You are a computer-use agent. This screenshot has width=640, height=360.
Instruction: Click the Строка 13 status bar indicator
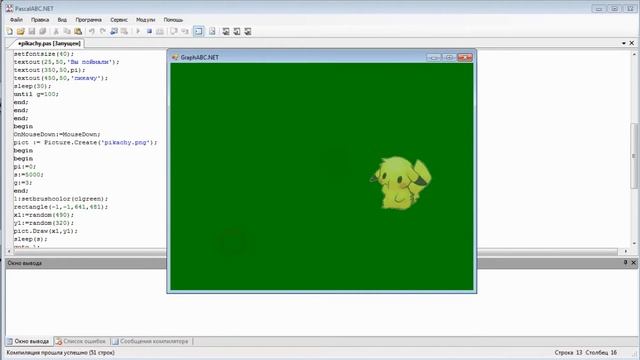click(568, 352)
